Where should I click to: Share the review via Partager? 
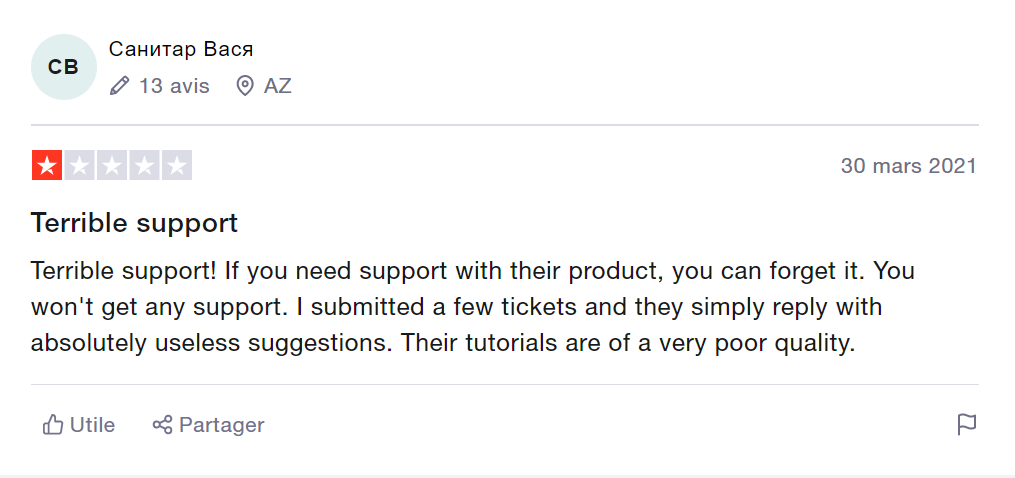(x=221, y=425)
